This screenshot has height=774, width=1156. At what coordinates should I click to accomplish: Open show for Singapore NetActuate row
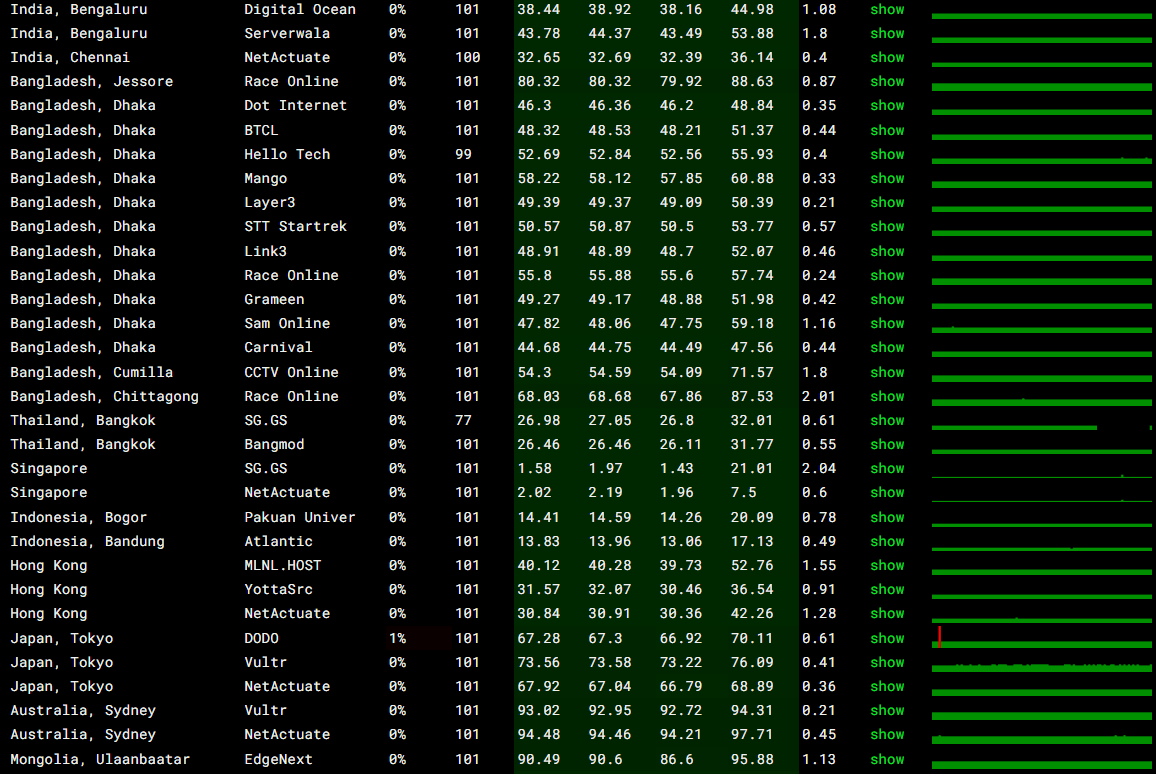(x=887, y=492)
